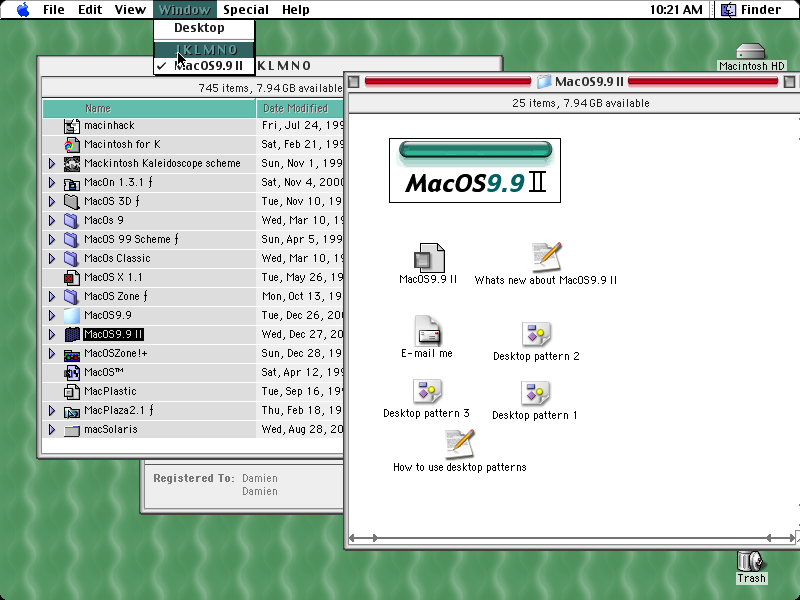Expand the MacOSZone!+ disclosure triangle
800x600 pixels.
click(52, 353)
